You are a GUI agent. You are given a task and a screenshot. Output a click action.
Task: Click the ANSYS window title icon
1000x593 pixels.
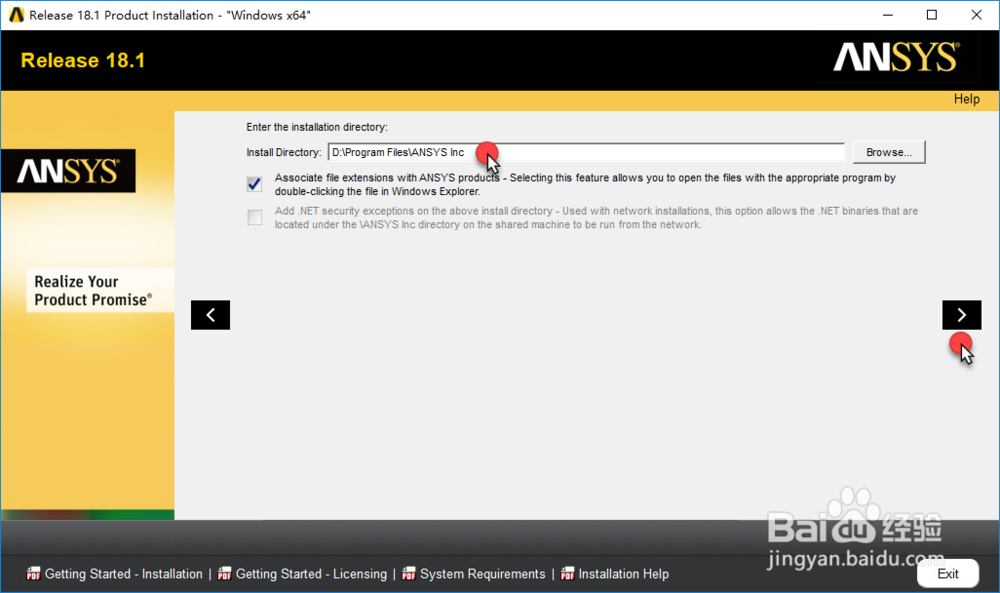coord(17,15)
